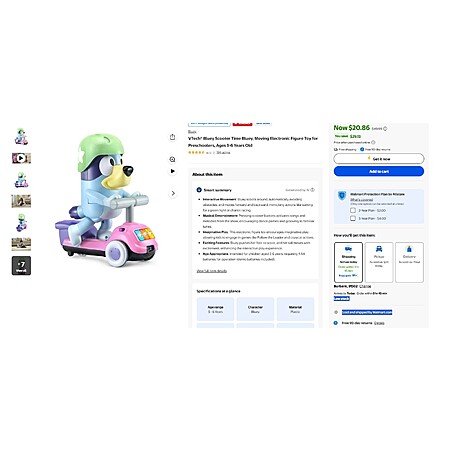The height and width of the screenshot is (450, 450).
Task: Click the info icon next to Generated by AI
Action: 312,190
